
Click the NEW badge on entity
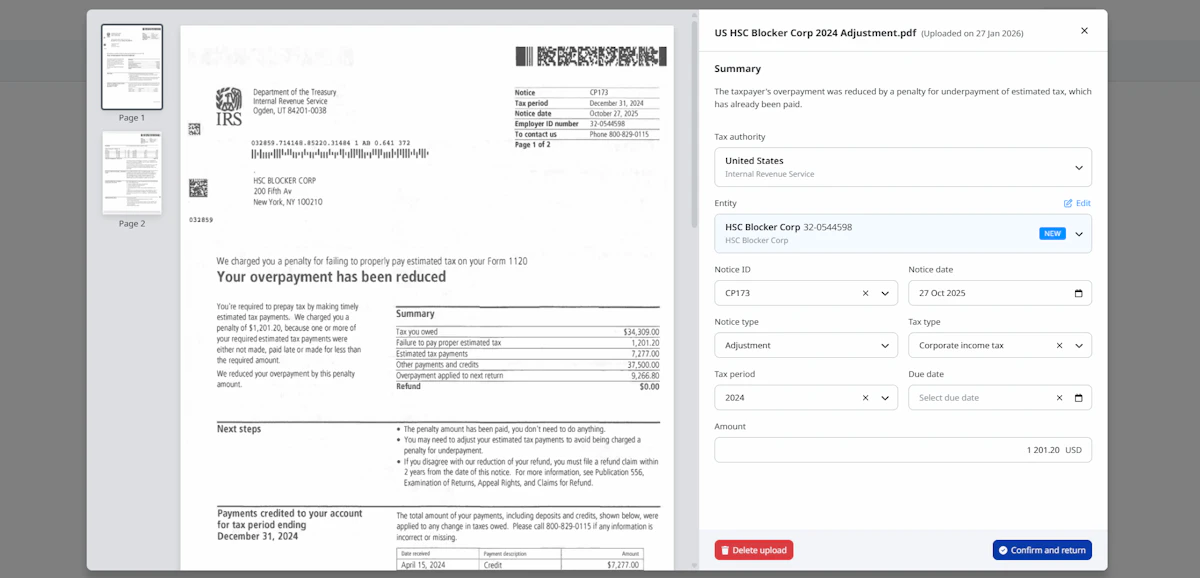tap(1052, 234)
